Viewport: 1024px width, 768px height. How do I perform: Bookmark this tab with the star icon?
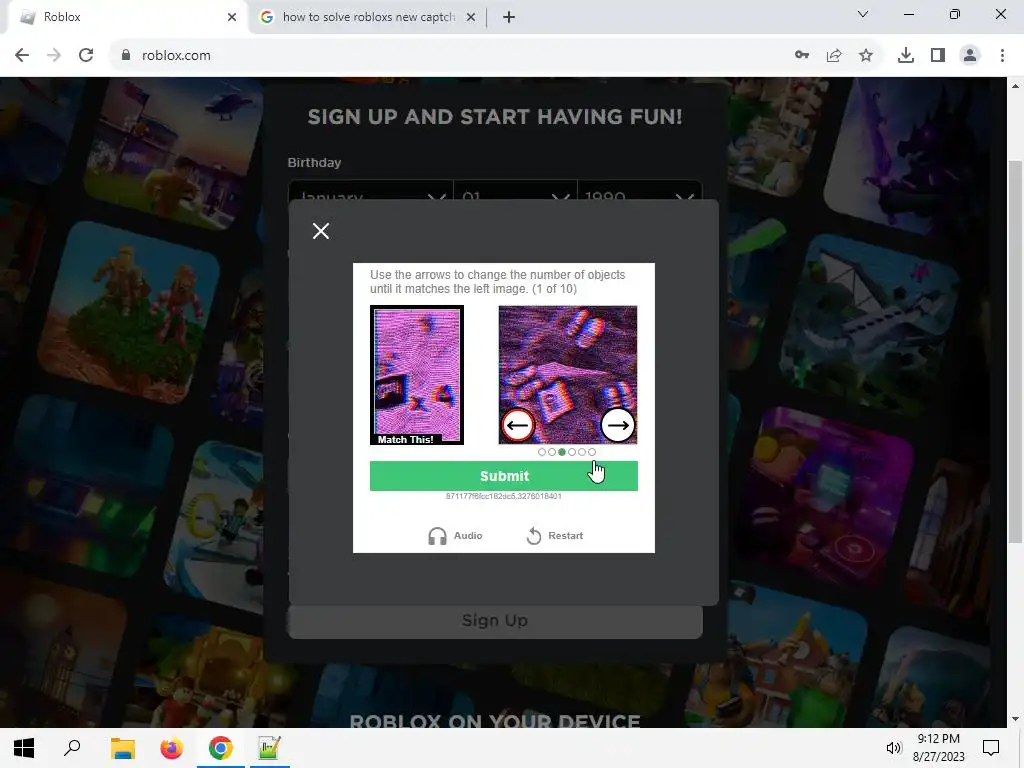pyautogui.click(x=866, y=56)
